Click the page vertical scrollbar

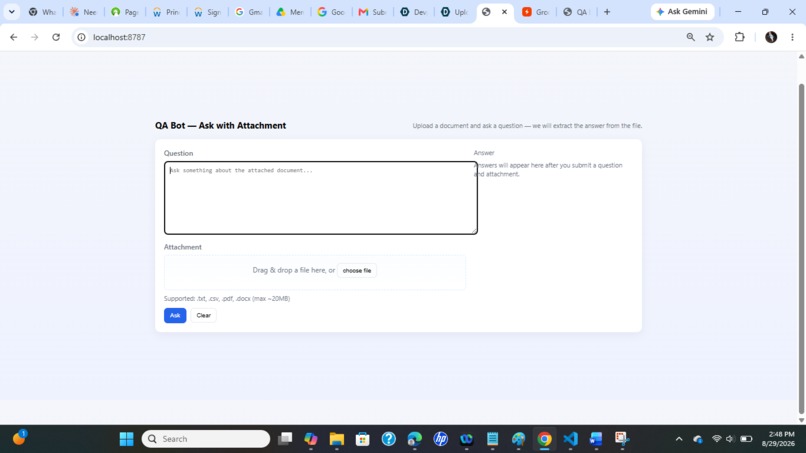pos(801,249)
